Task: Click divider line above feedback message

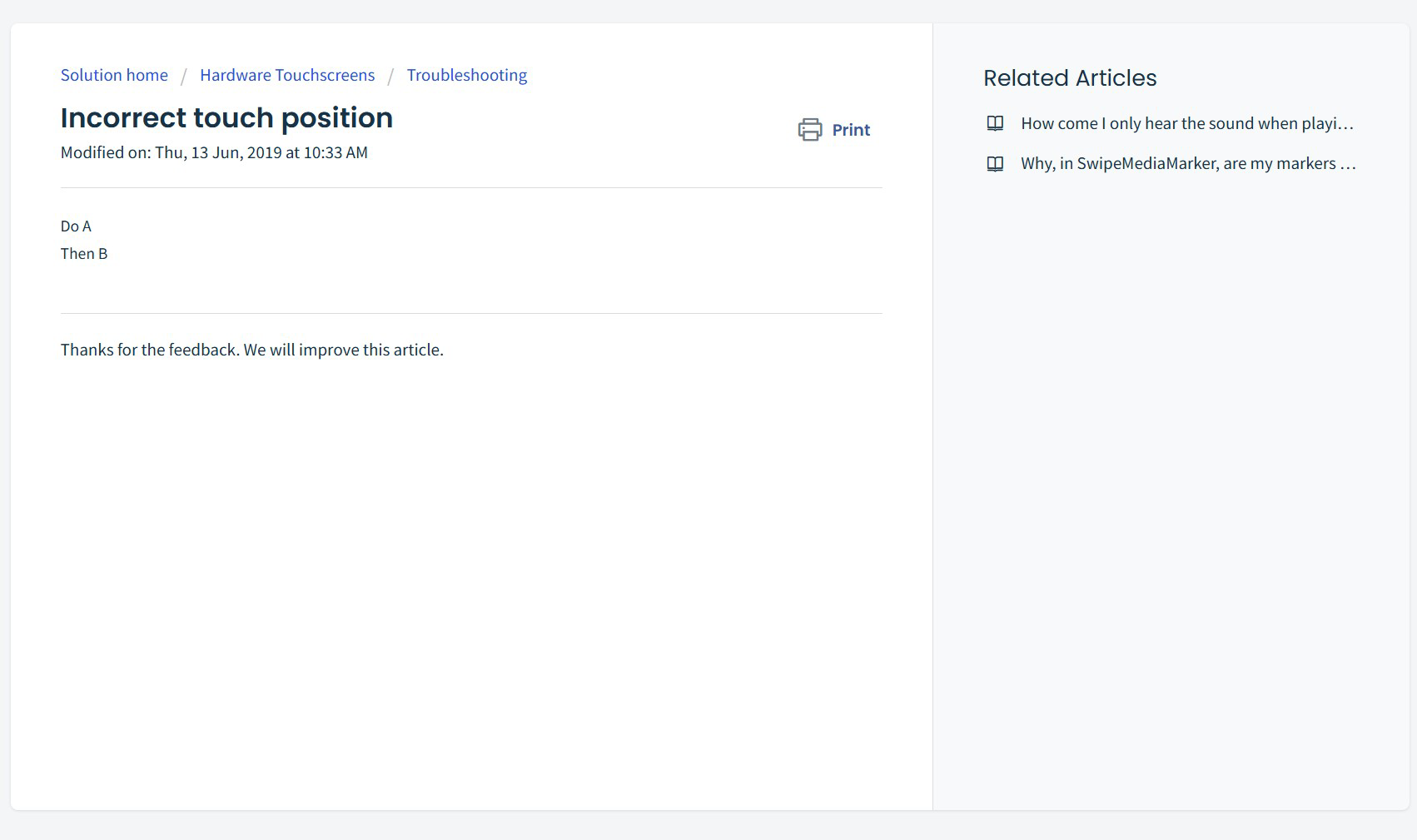Action: (471, 314)
